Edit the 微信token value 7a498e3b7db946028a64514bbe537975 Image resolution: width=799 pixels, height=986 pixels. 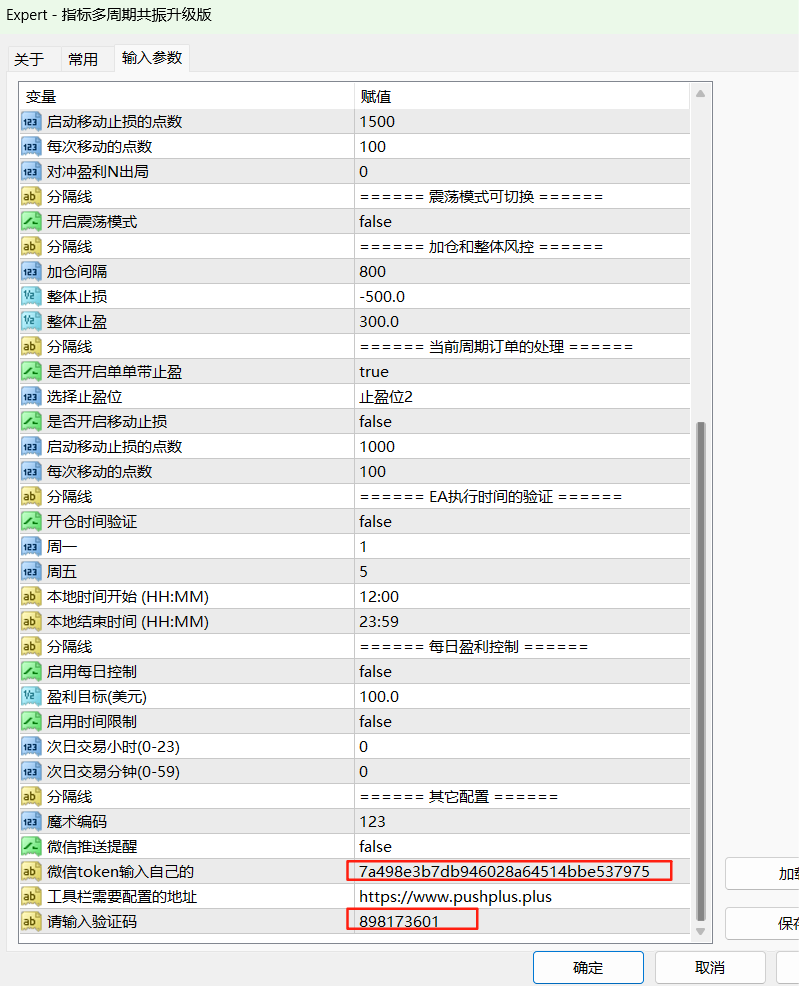(x=522, y=872)
